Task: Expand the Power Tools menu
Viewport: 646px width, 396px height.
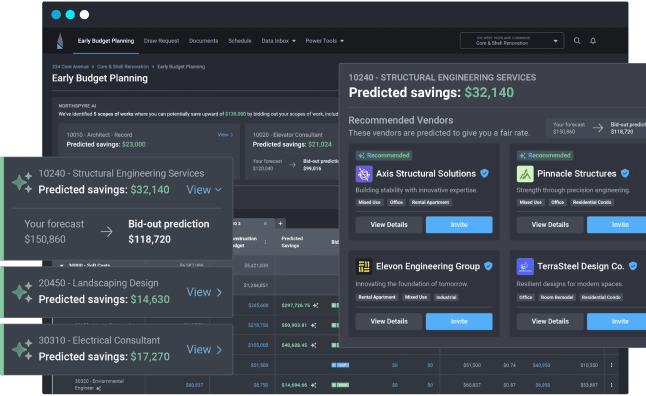Action: tap(325, 41)
